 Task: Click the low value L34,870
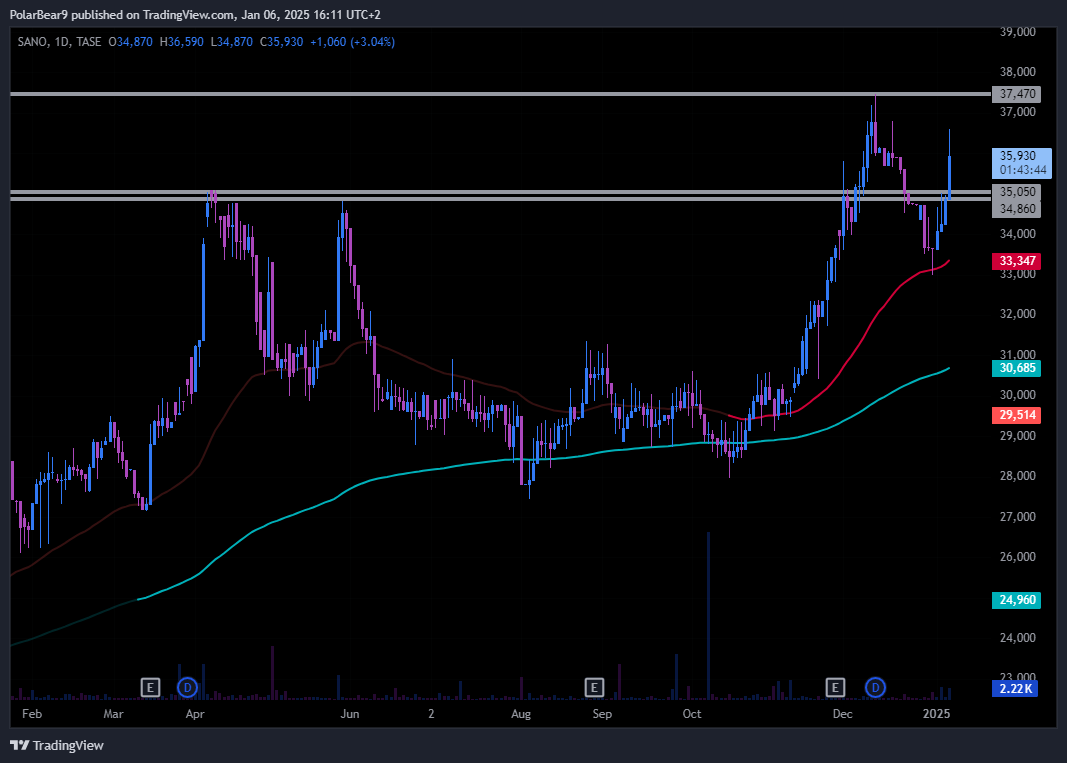232,42
